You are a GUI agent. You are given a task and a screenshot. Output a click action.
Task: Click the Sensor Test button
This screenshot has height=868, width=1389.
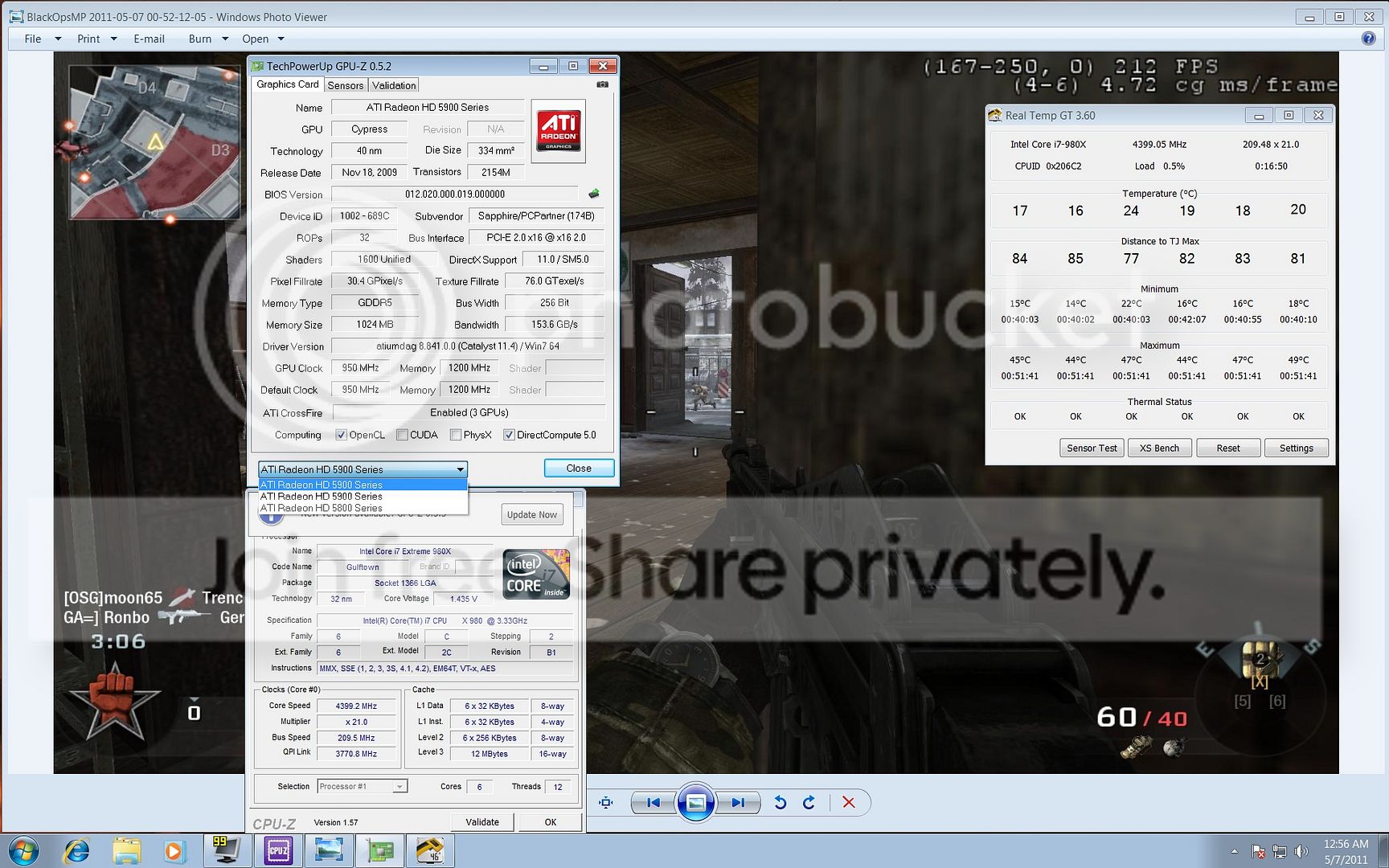tap(1092, 448)
